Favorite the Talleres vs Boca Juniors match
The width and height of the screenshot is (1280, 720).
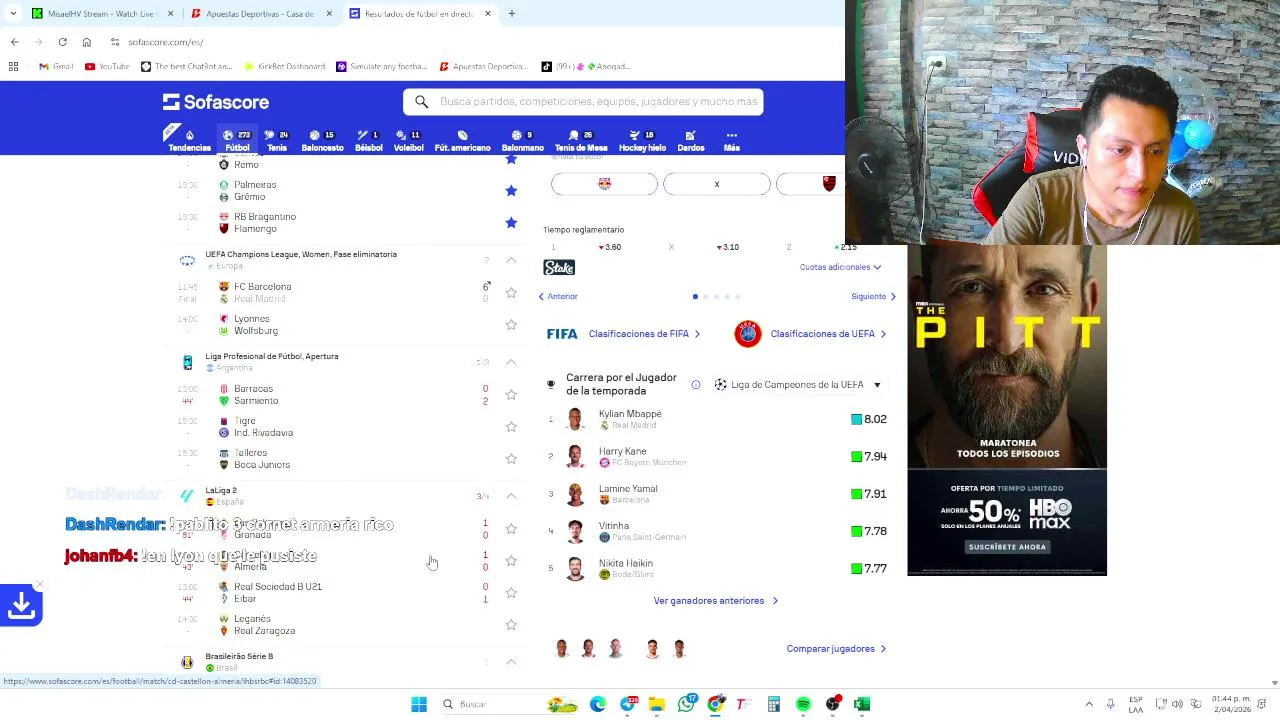511,458
